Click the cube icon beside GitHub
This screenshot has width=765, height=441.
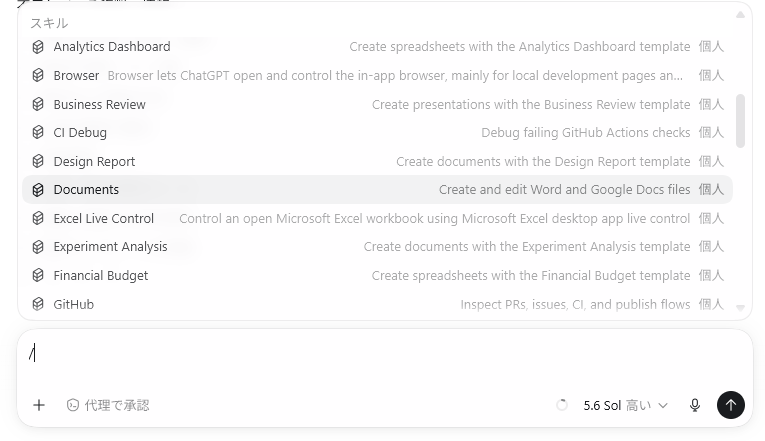tap(38, 304)
